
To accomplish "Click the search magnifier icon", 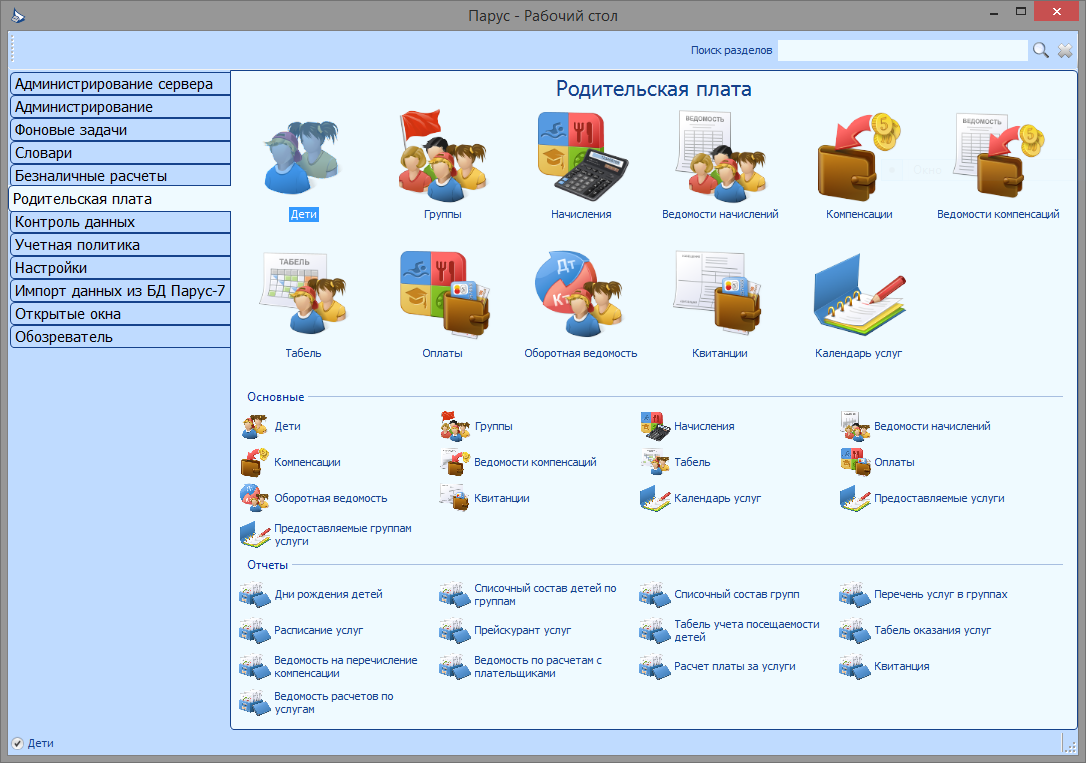I will click(x=1040, y=50).
